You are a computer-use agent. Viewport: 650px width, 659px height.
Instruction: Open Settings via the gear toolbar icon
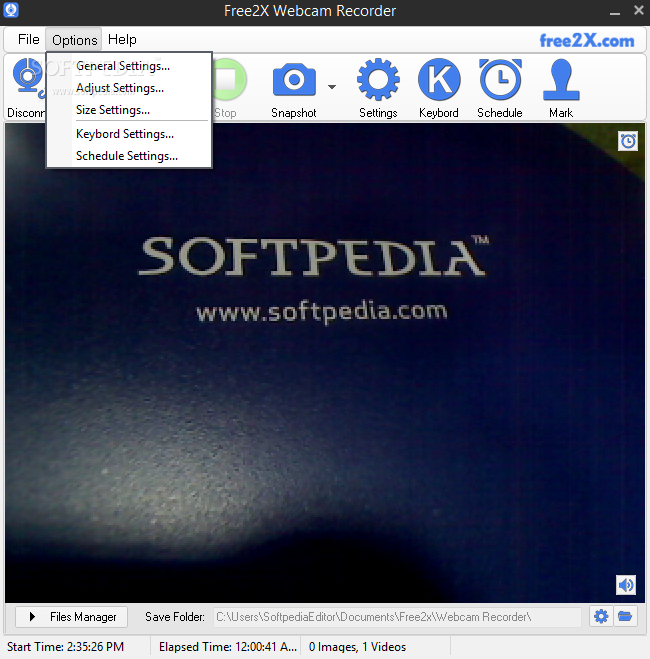click(x=378, y=79)
